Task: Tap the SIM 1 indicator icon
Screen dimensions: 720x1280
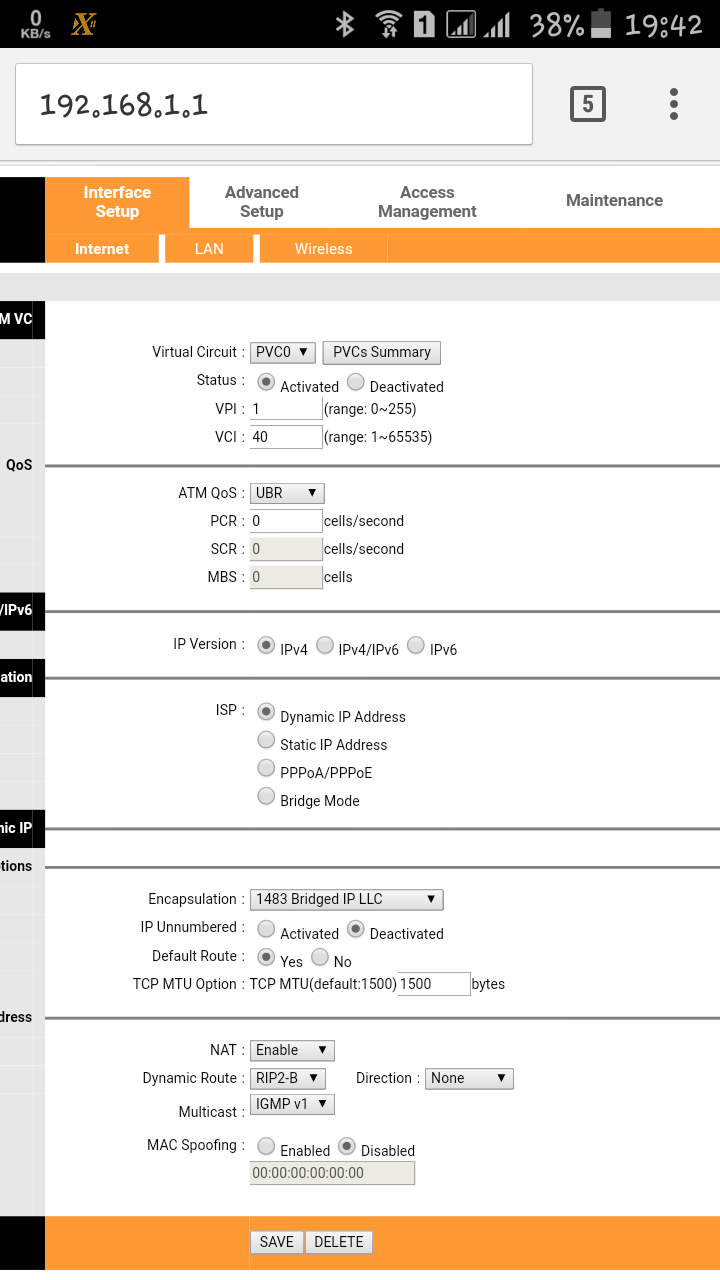Action: coord(424,25)
